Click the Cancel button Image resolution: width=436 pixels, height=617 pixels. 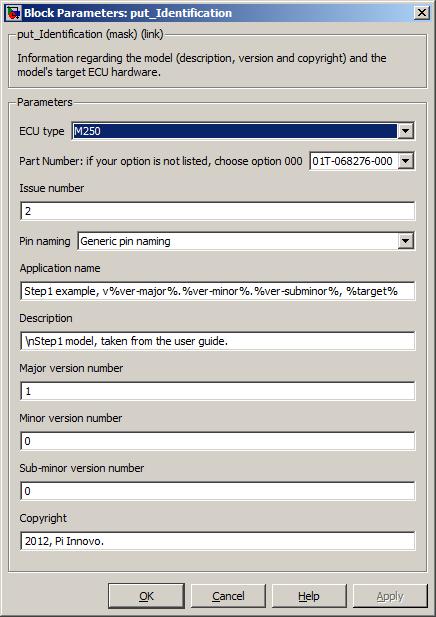[228, 596]
